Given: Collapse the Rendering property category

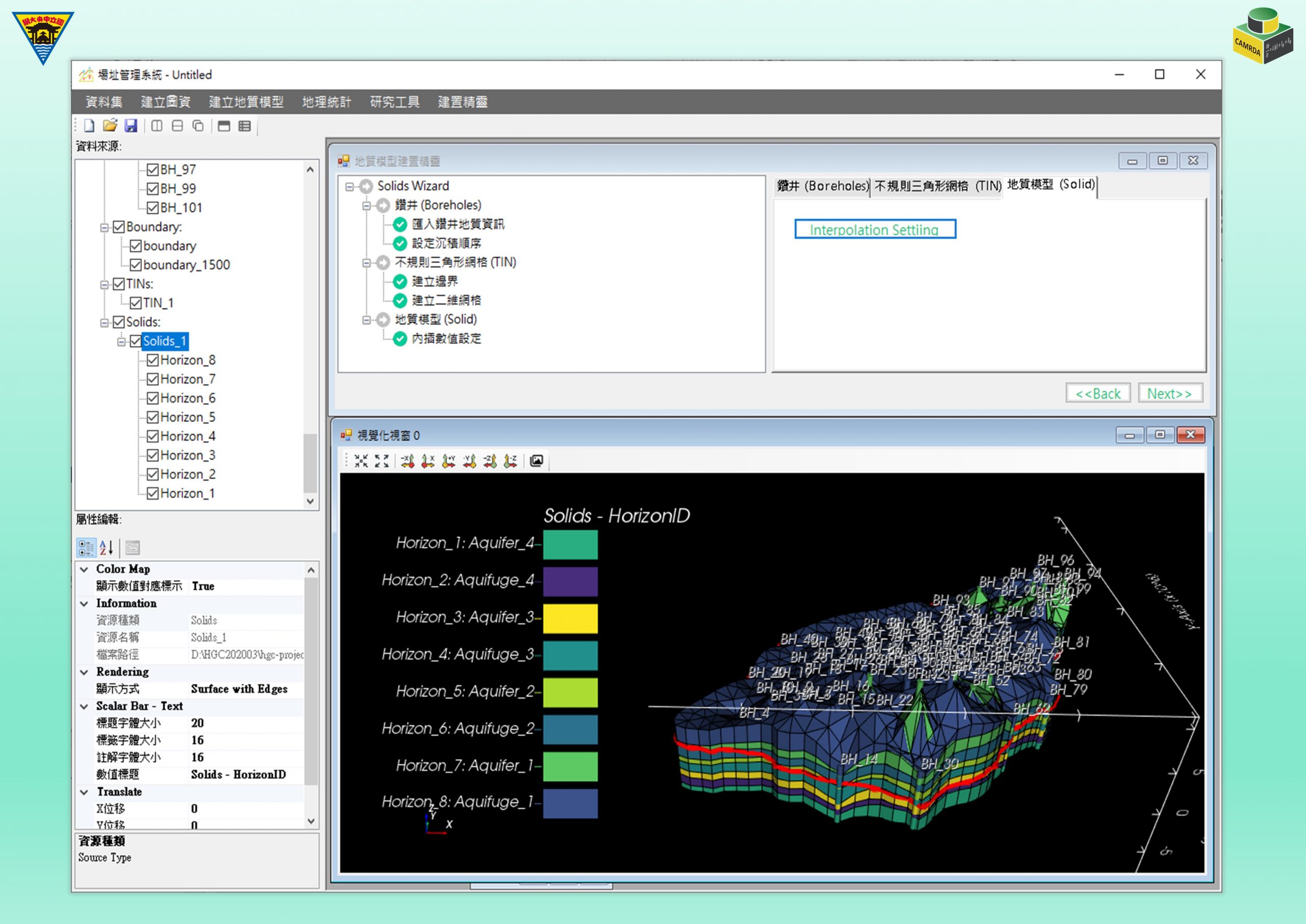Looking at the screenshot, I should 84,672.
